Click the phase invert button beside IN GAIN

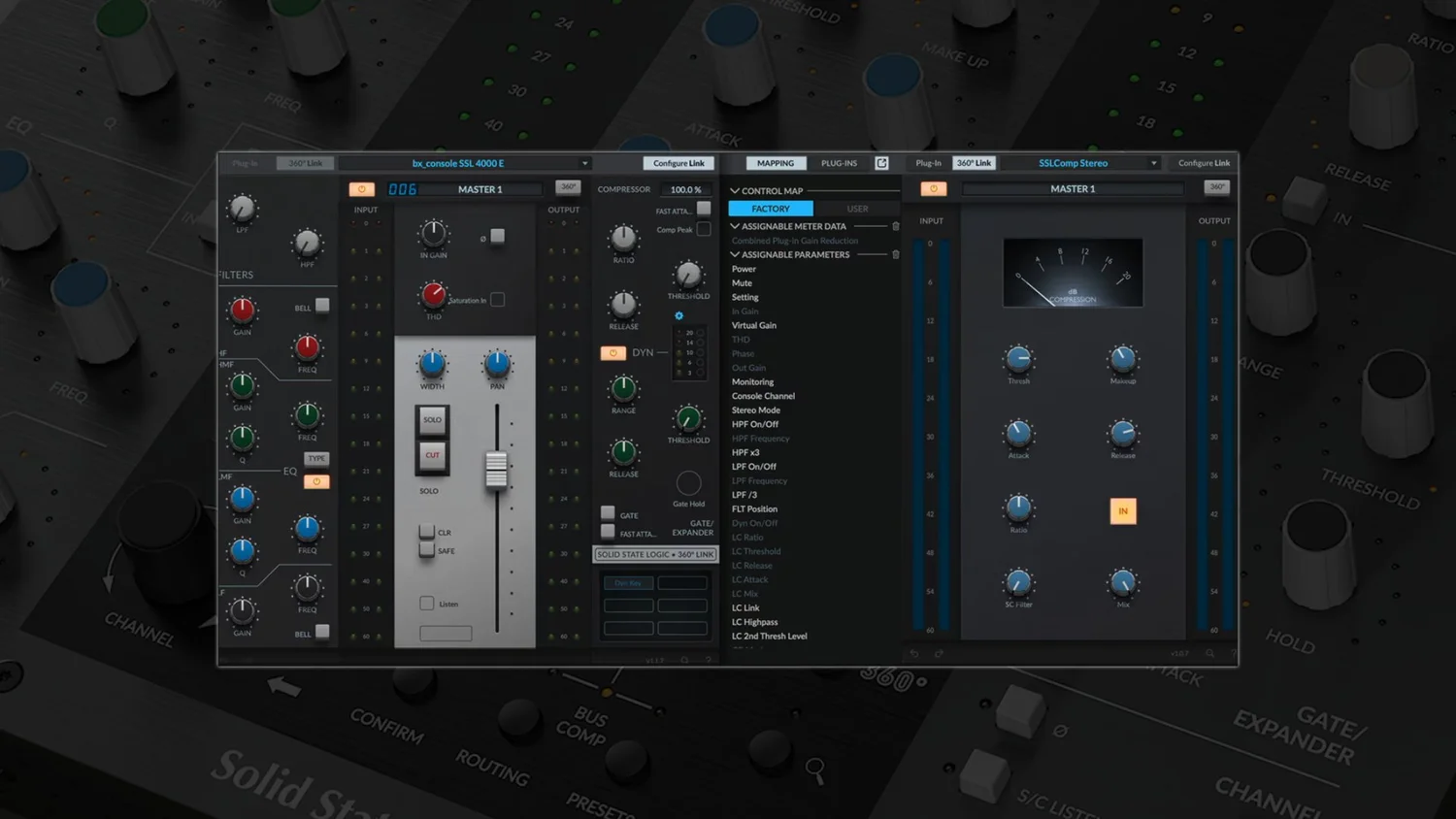(497, 236)
